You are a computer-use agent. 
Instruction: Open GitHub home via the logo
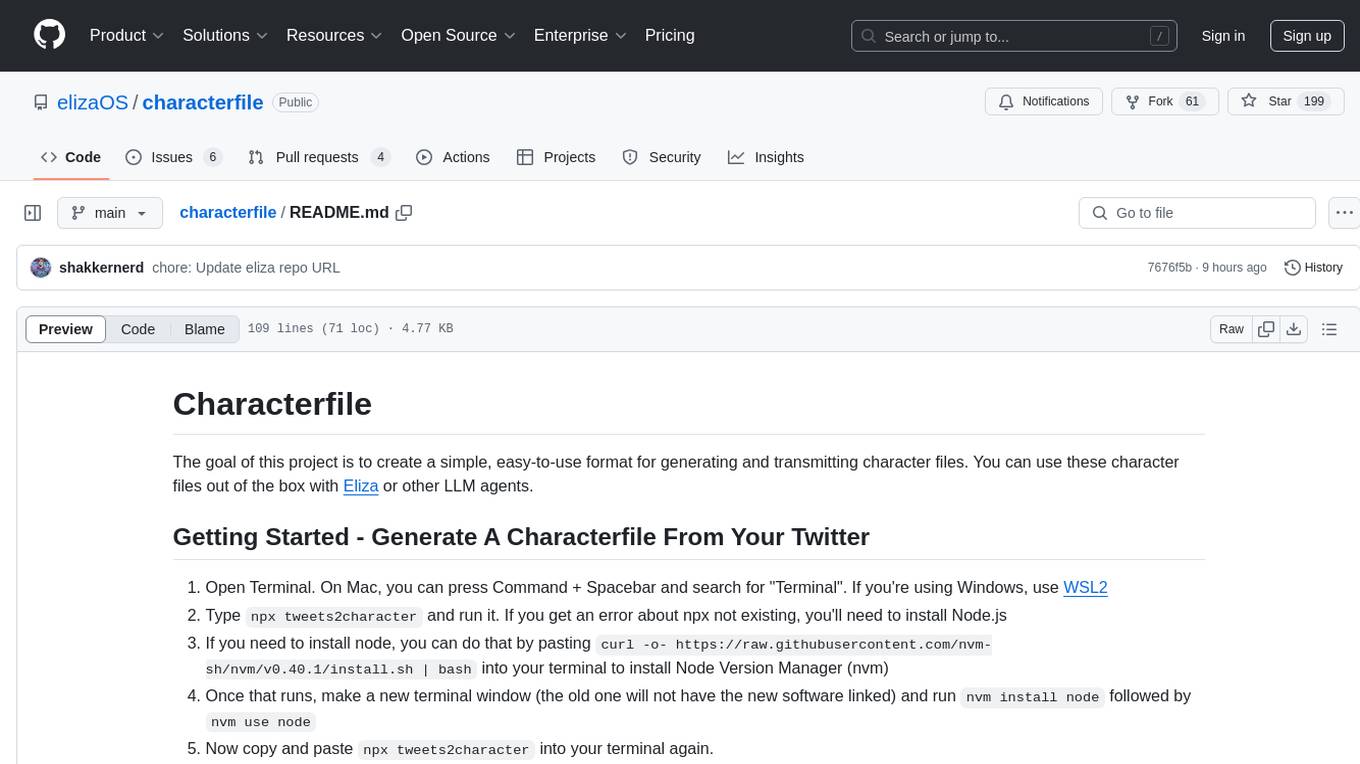coord(49,35)
